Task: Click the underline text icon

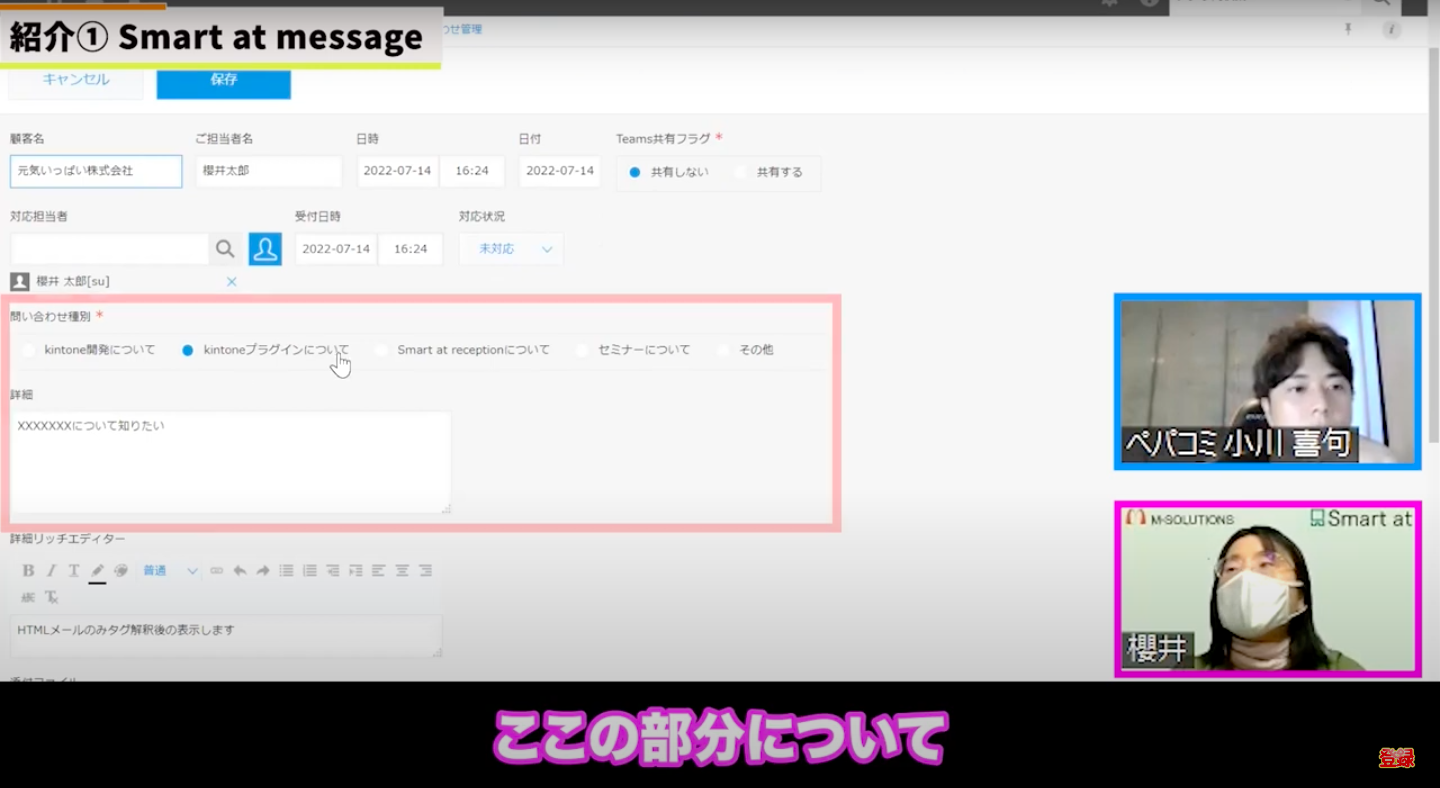Action: click(74, 571)
